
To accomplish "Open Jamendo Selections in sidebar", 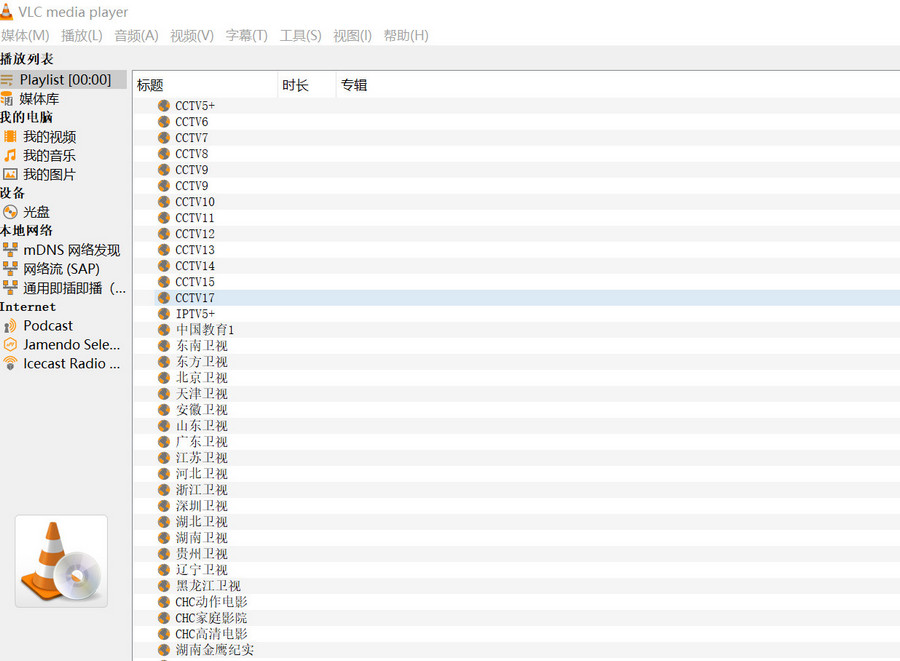I will [71, 344].
